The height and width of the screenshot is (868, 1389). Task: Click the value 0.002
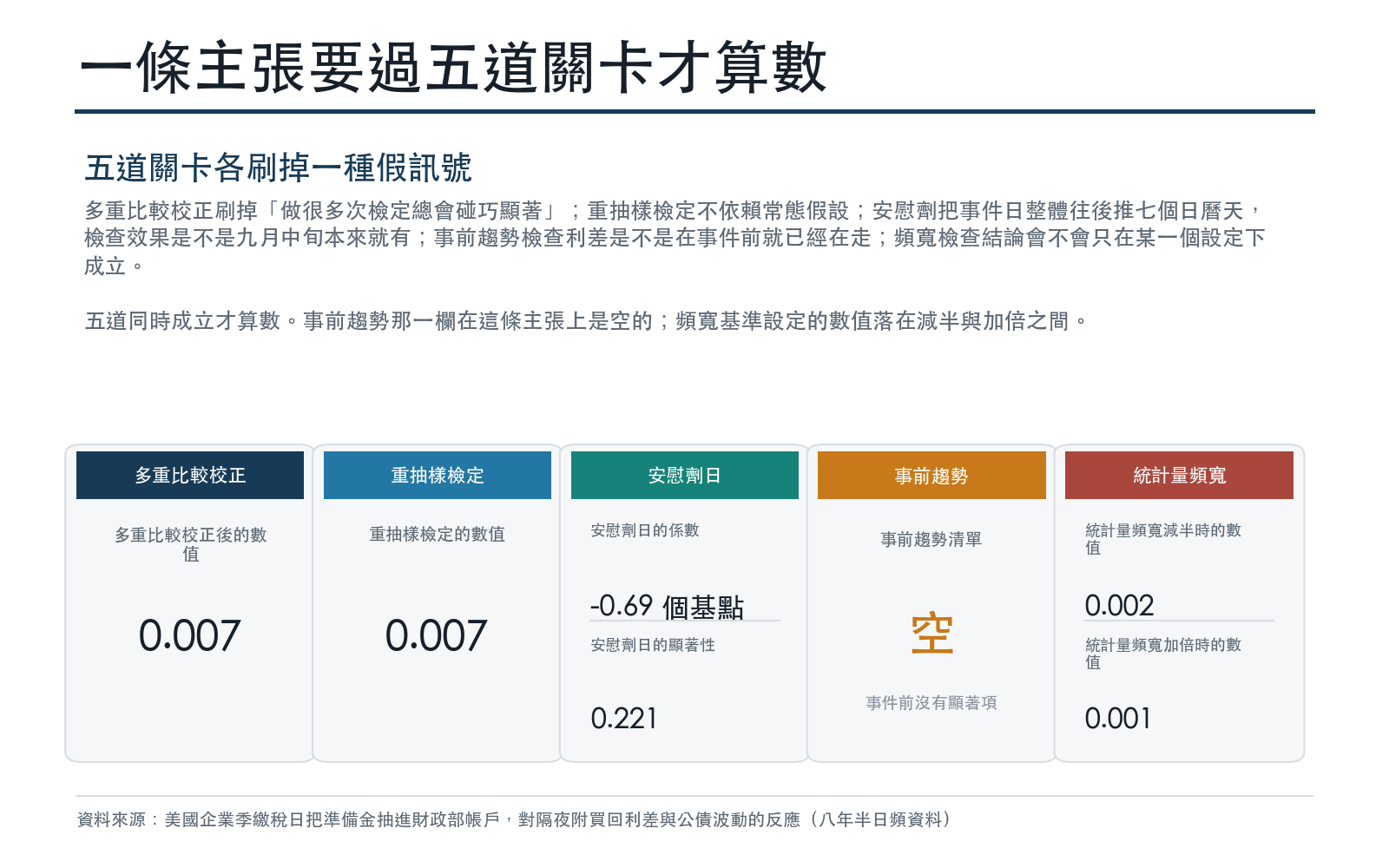[1120, 606]
